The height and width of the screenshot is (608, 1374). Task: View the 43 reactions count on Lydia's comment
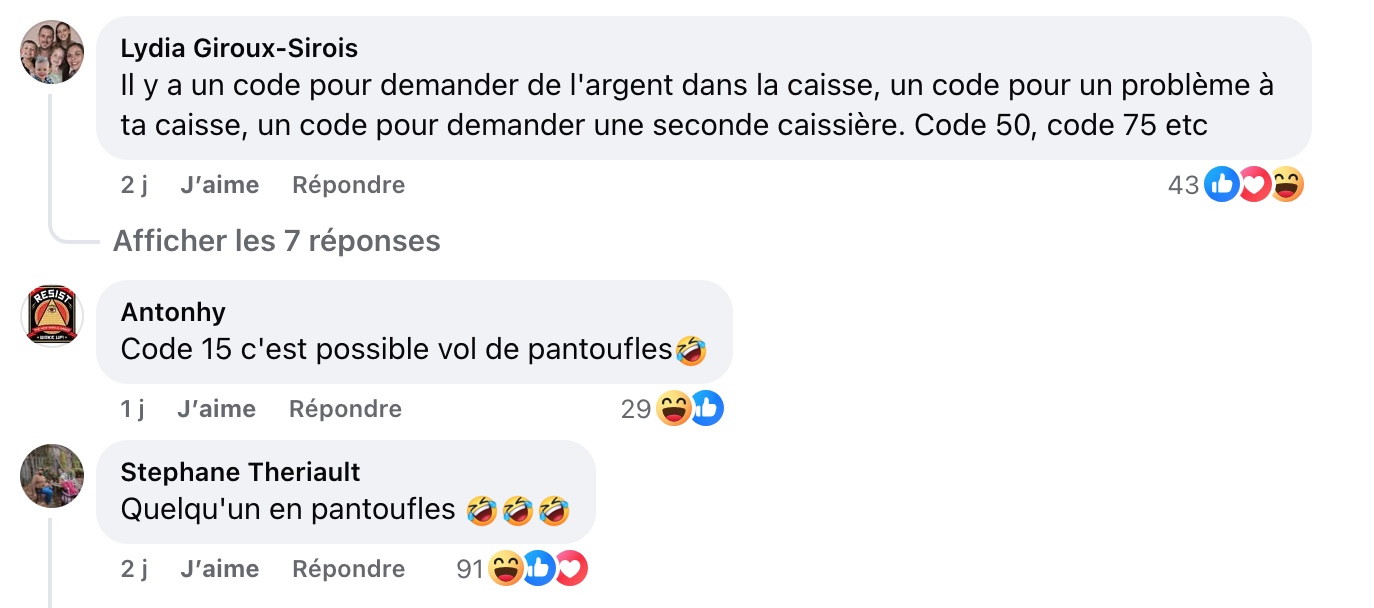(x=1183, y=185)
